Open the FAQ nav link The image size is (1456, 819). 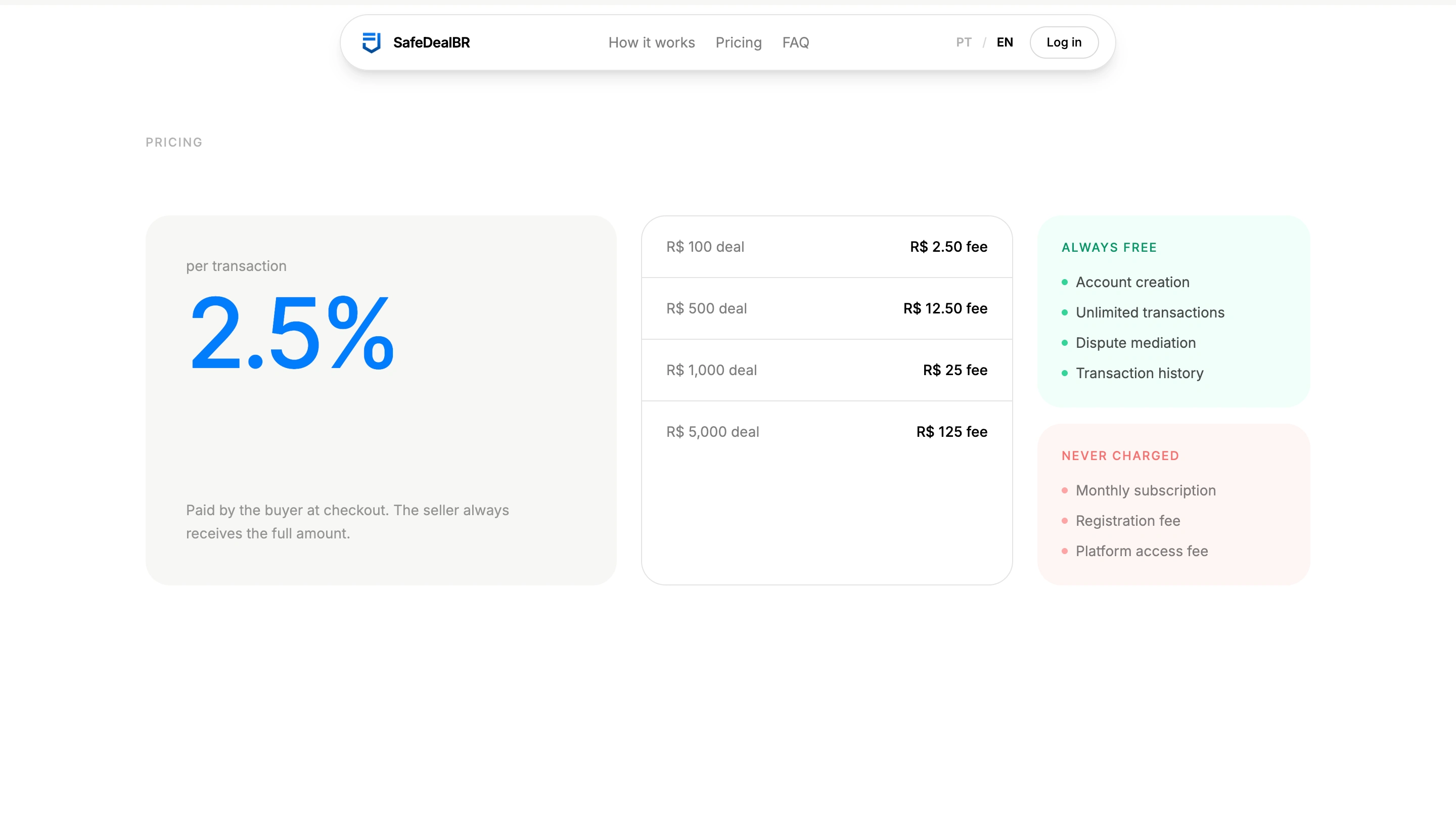pyautogui.click(x=795, y=42)
